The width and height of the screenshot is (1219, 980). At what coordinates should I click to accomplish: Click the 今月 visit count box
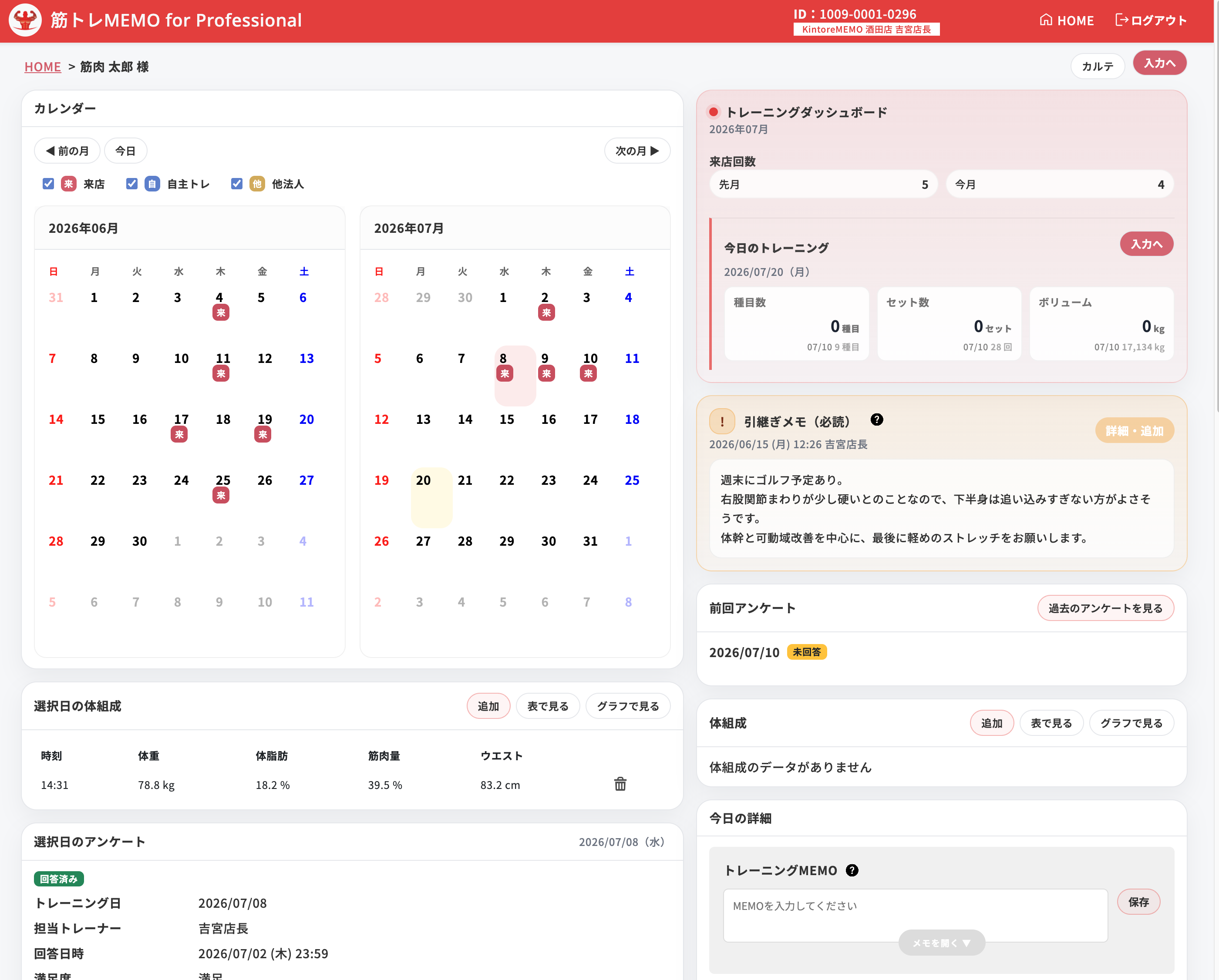pos(1060,184)
